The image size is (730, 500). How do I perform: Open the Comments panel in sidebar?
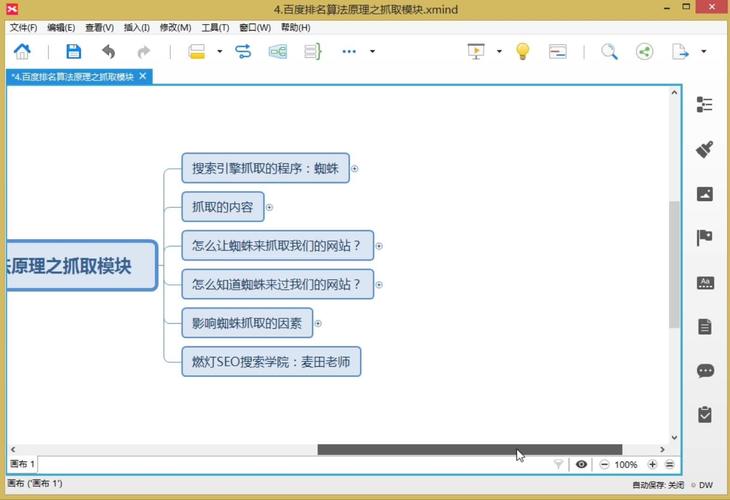[x=705, y=371]
